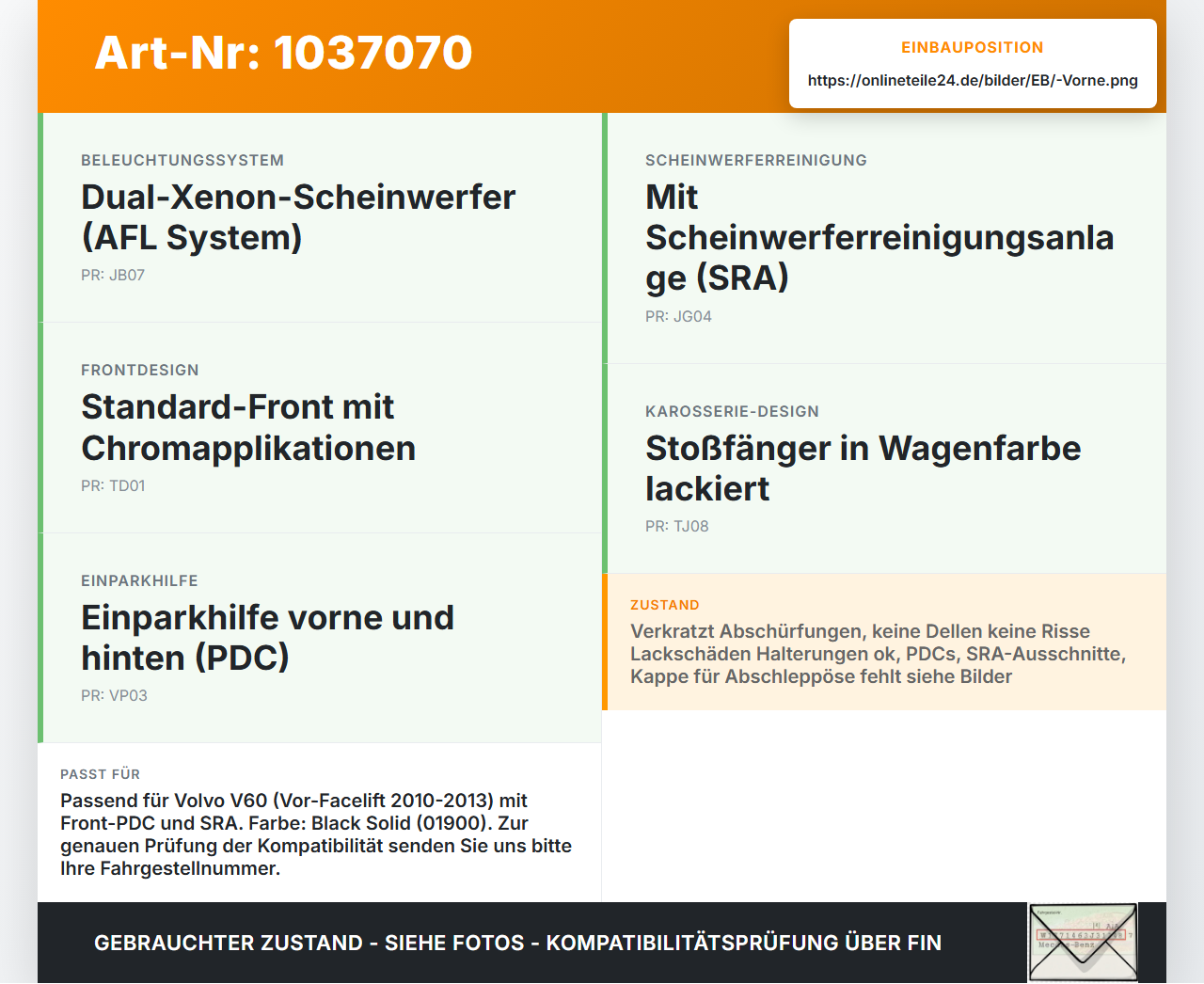Select the KAROSSERIE-DESIGN label
Screen dimensions: 1204x984
pyautogui.click(x=732, y=411)
